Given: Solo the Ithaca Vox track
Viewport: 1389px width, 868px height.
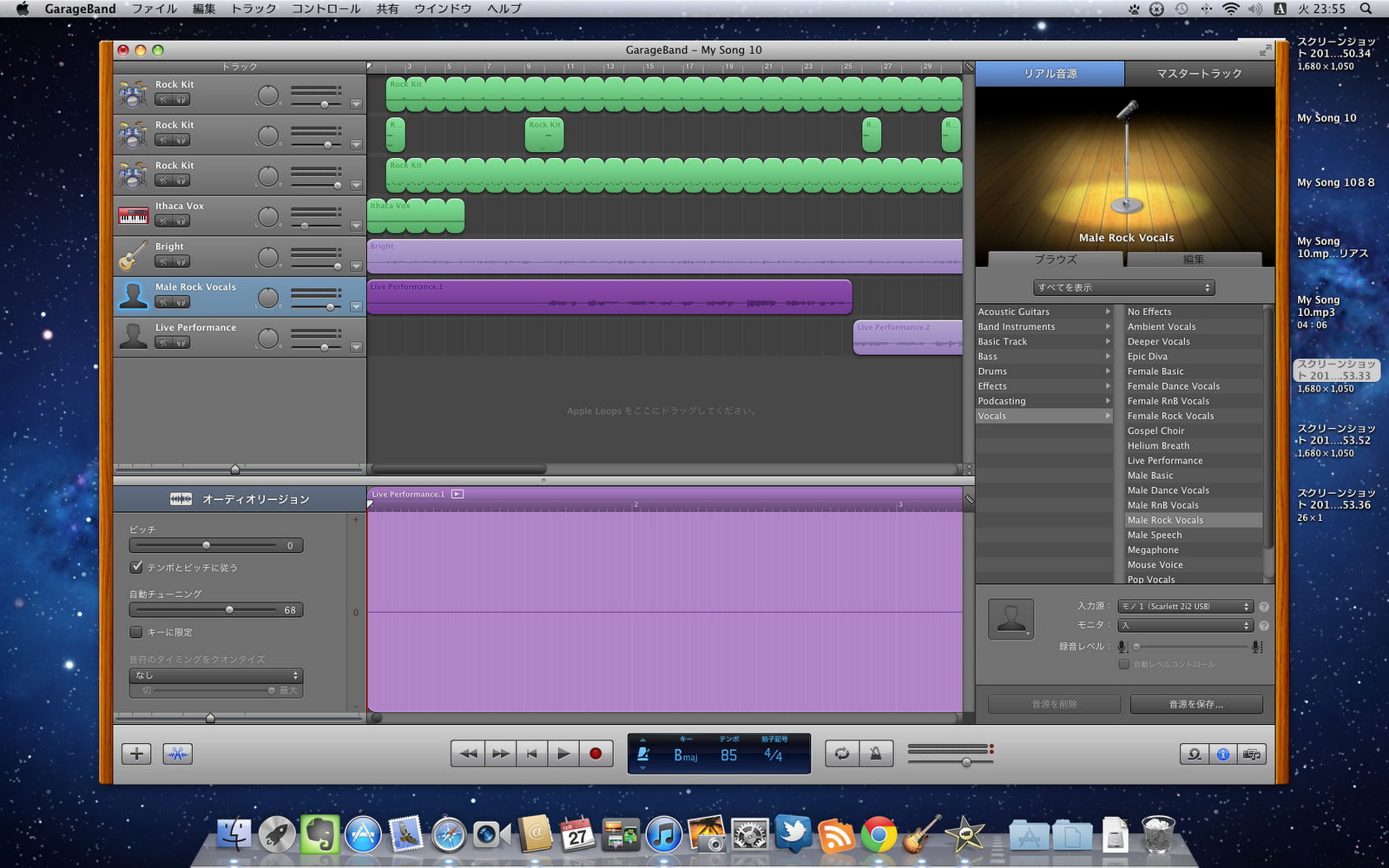Looking at the screenshot, I should [x=181, y=221].
